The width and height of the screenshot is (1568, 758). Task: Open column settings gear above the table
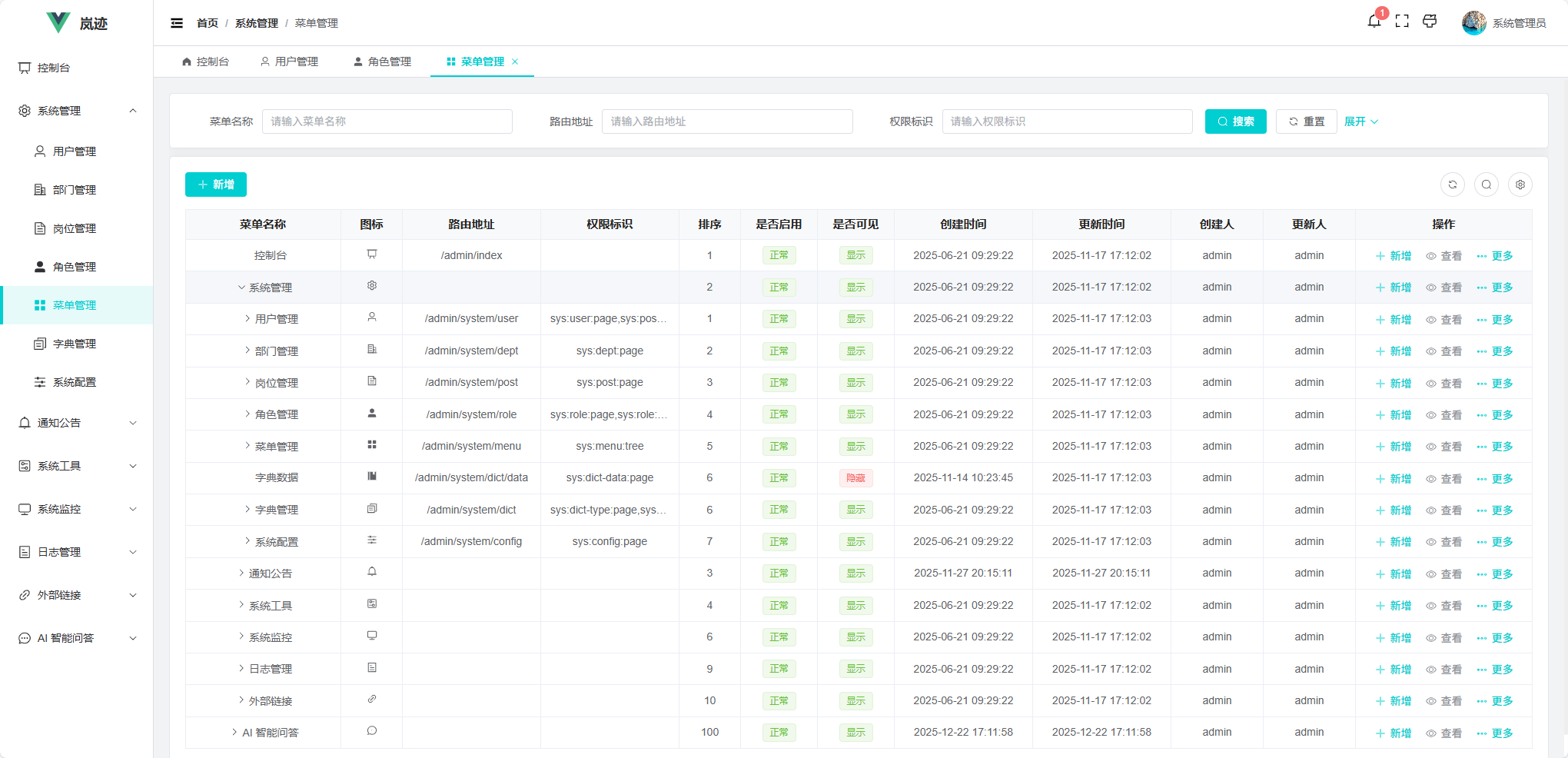(1520, 185)
